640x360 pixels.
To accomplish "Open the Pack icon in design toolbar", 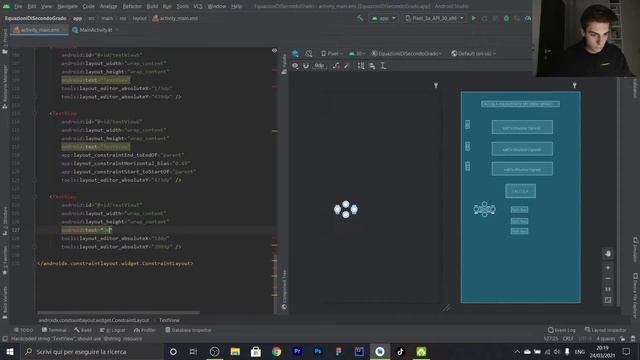I will click(x=361, y=66).
